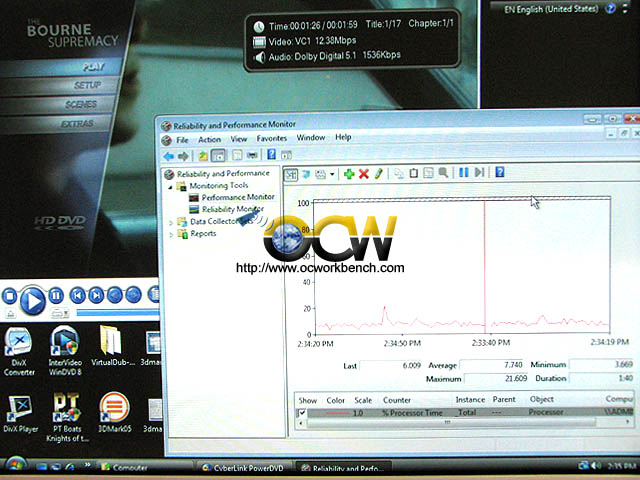Open PT Boats Knights desktop shortcut
Screen dimensions: 640x480
pos(67,417)
